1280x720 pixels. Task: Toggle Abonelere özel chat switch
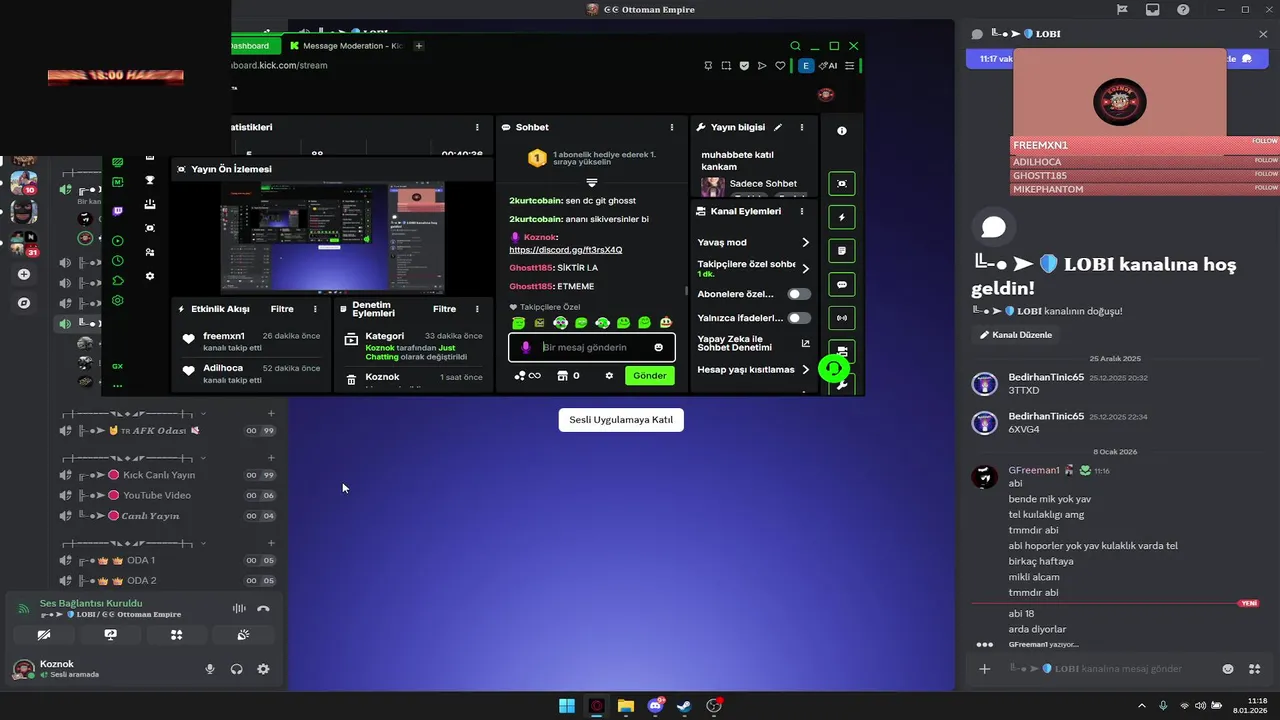[x=799, y=294]
